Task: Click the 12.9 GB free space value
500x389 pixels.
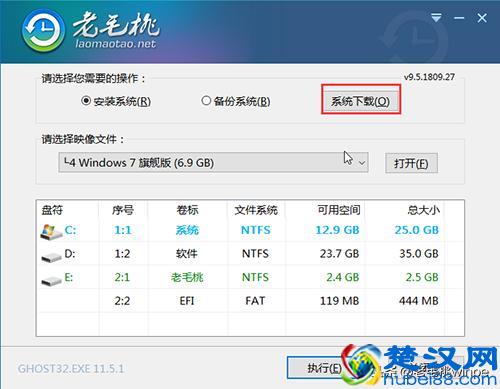Action: tap(337, 230)
